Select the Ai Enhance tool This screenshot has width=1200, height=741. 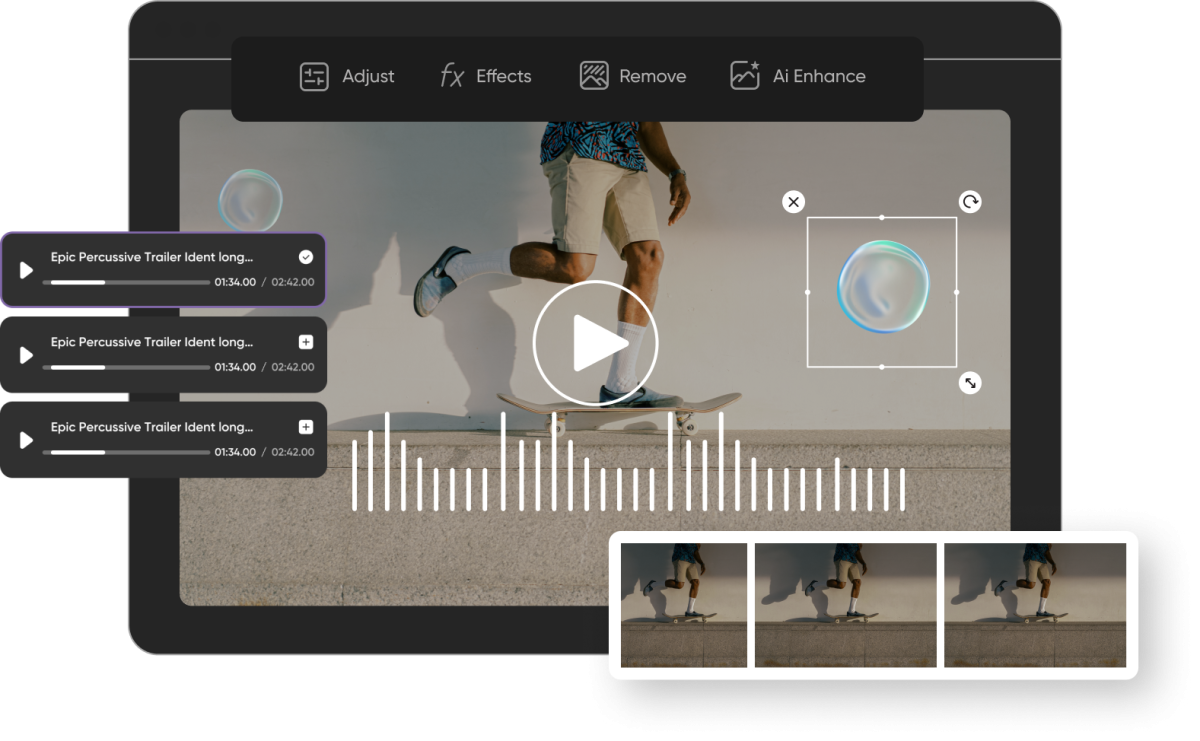coord(797,76)
